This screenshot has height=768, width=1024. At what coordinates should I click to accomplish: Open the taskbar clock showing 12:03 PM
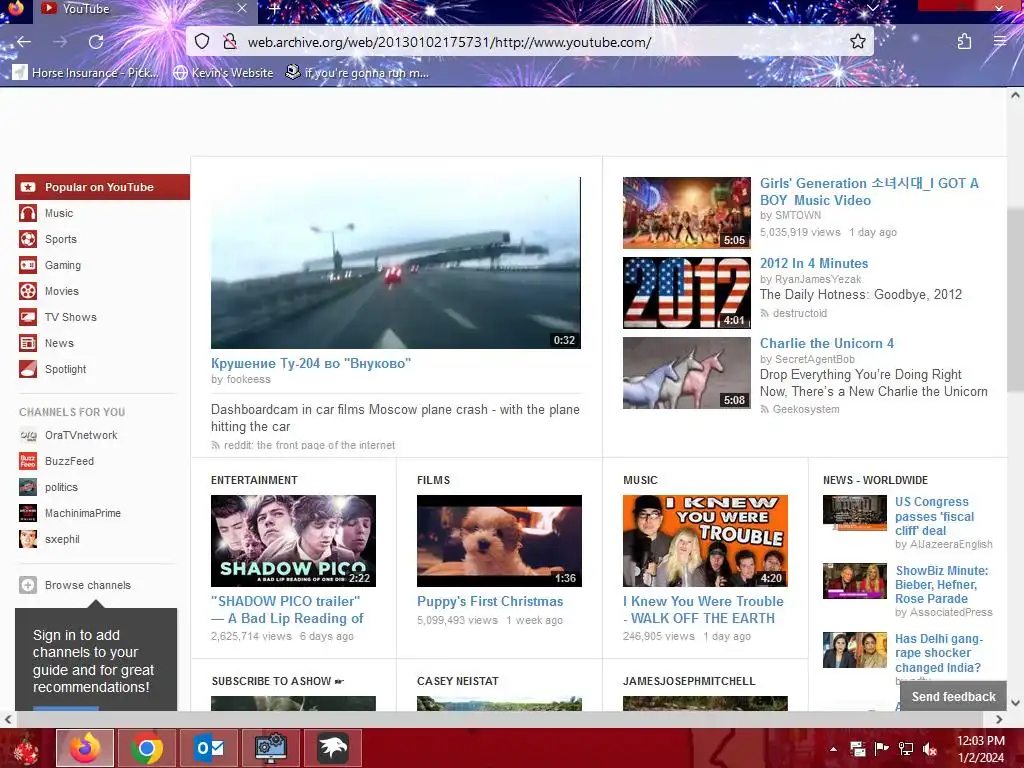pos(980,749)
